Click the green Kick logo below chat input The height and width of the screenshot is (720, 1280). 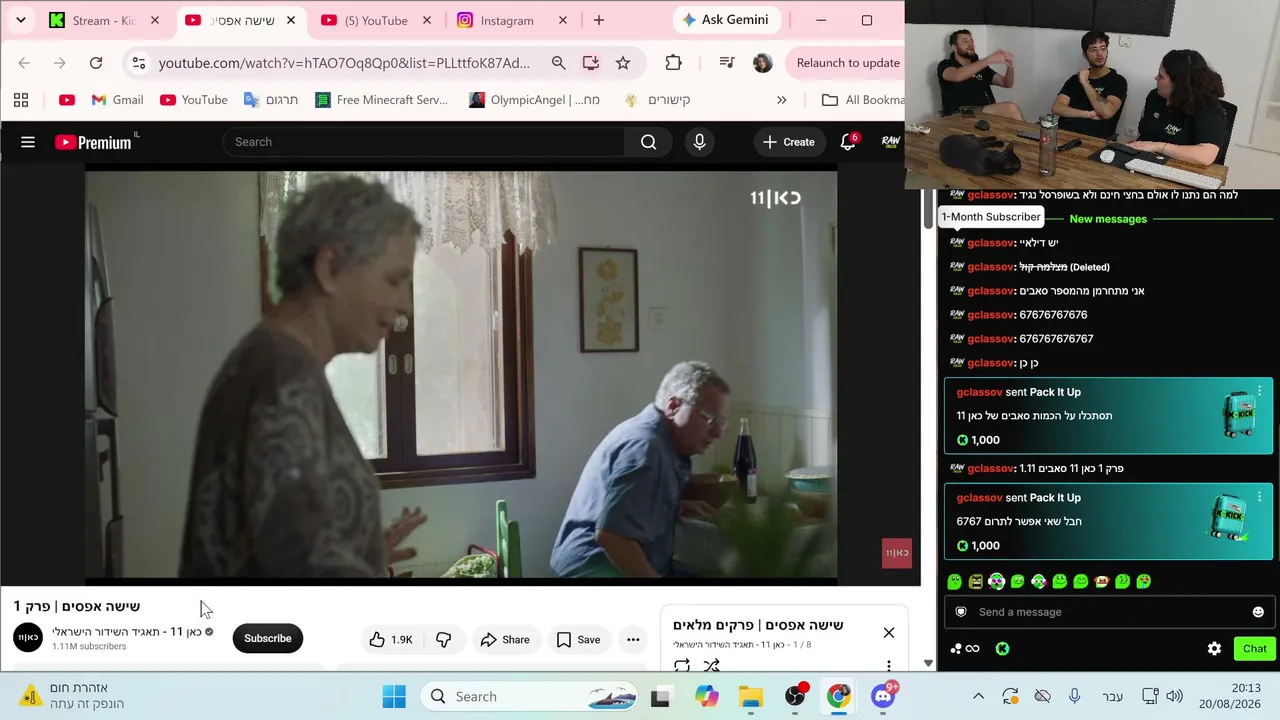click(1002, 649)
